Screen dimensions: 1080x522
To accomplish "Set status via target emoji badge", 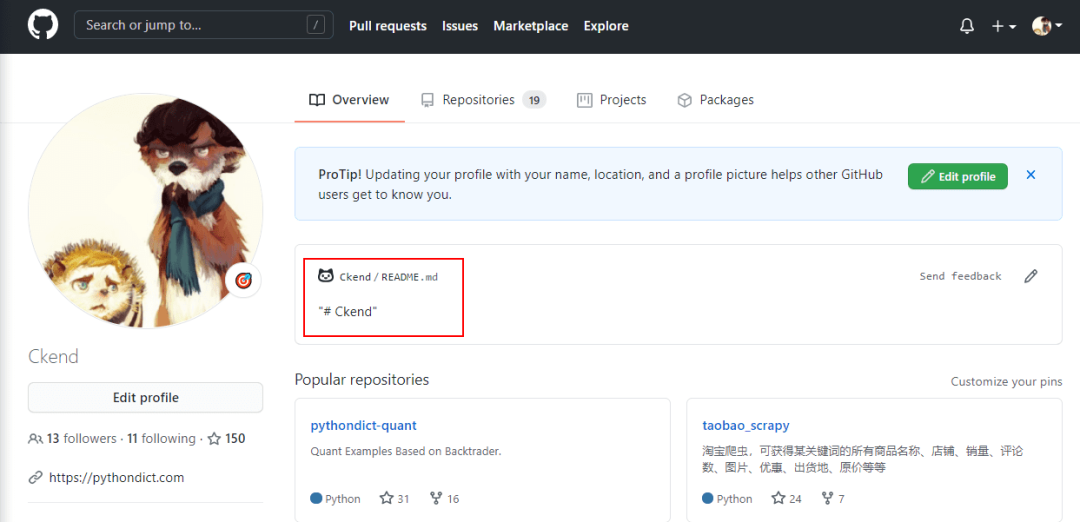I will [x=243, y=280].
